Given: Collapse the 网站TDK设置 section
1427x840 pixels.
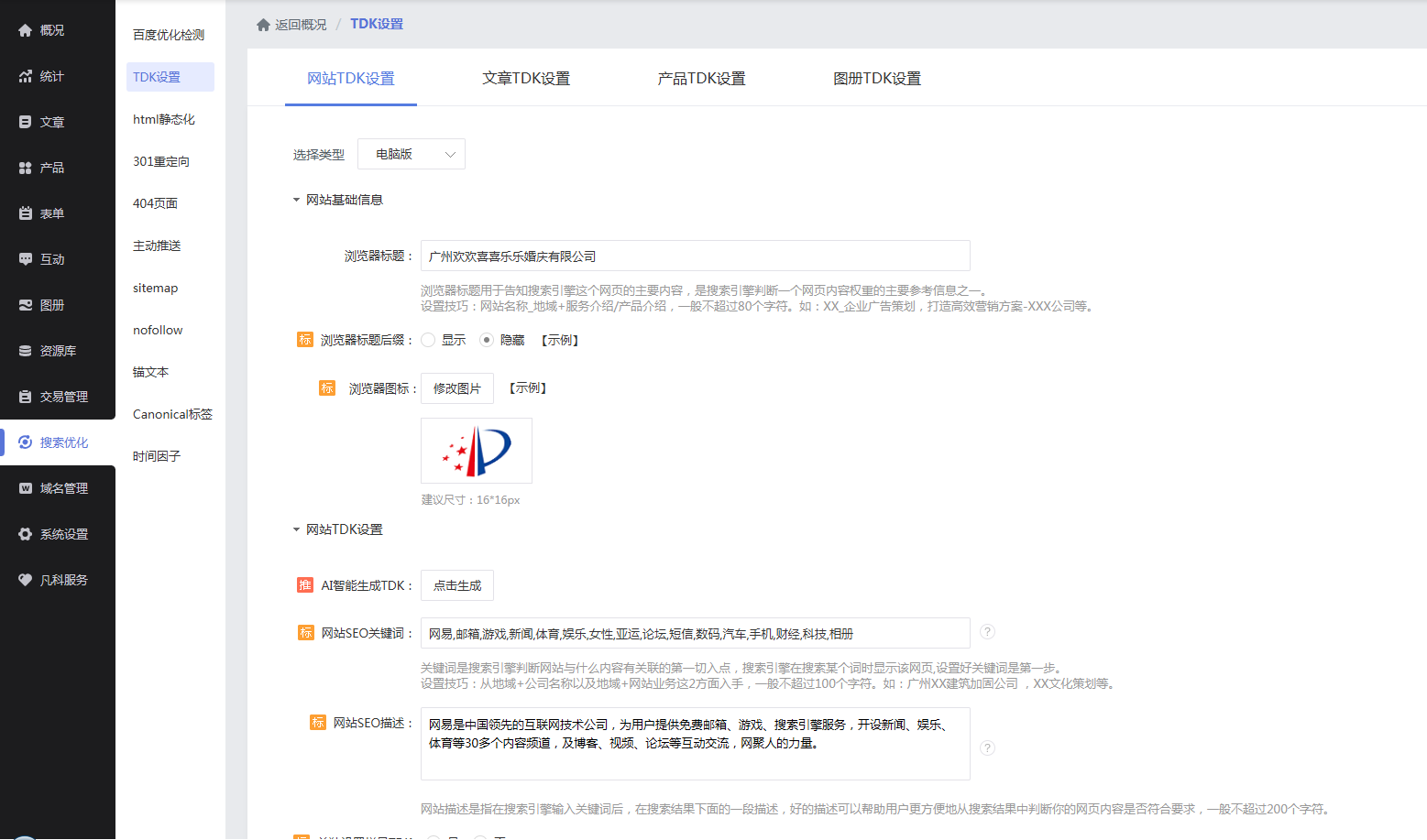Looking at the screenshot, I should coord(296,529).
